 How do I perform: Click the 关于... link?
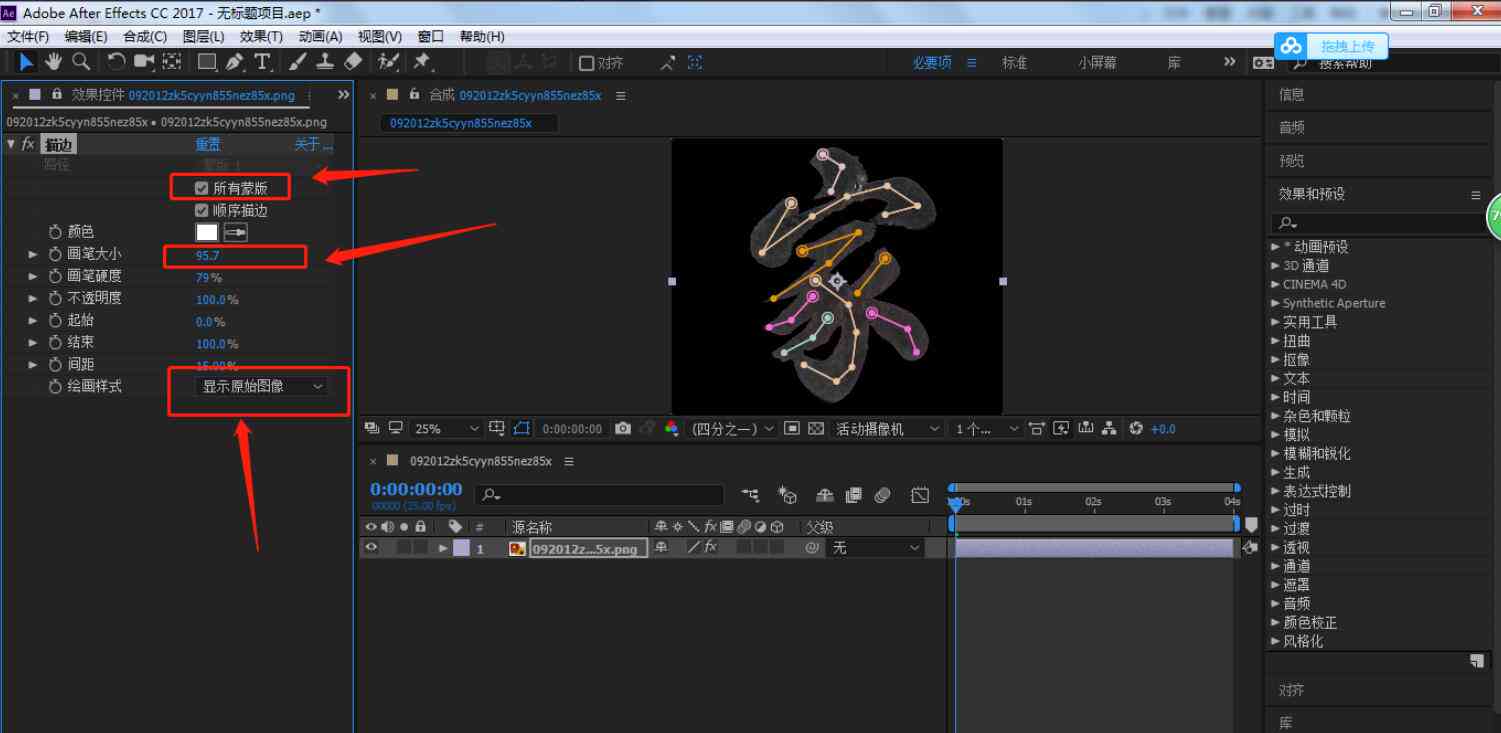(313, 144)
